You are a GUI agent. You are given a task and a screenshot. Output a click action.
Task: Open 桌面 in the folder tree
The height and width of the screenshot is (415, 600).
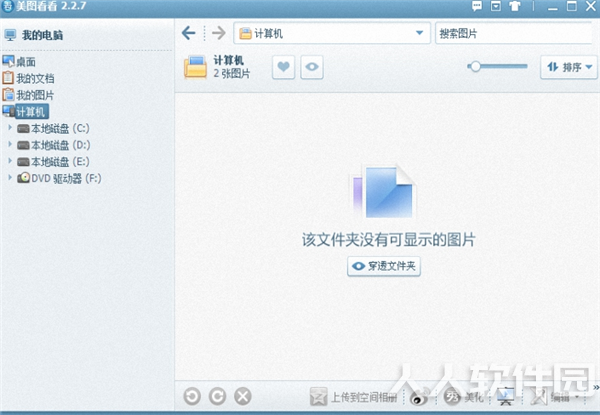[x=19, y=62]
